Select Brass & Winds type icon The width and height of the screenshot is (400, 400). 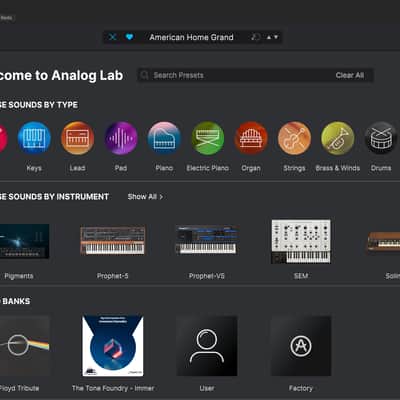pos(338,138)
